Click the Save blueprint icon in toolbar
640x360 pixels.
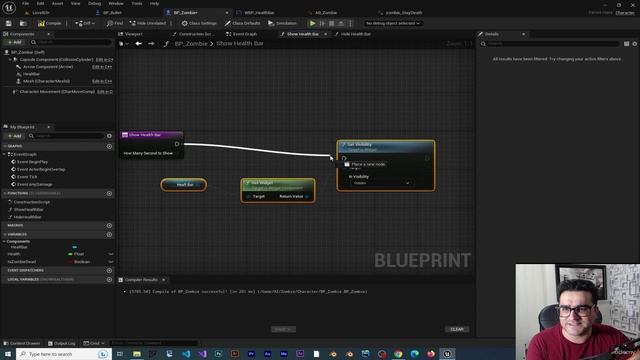(9, 23)
